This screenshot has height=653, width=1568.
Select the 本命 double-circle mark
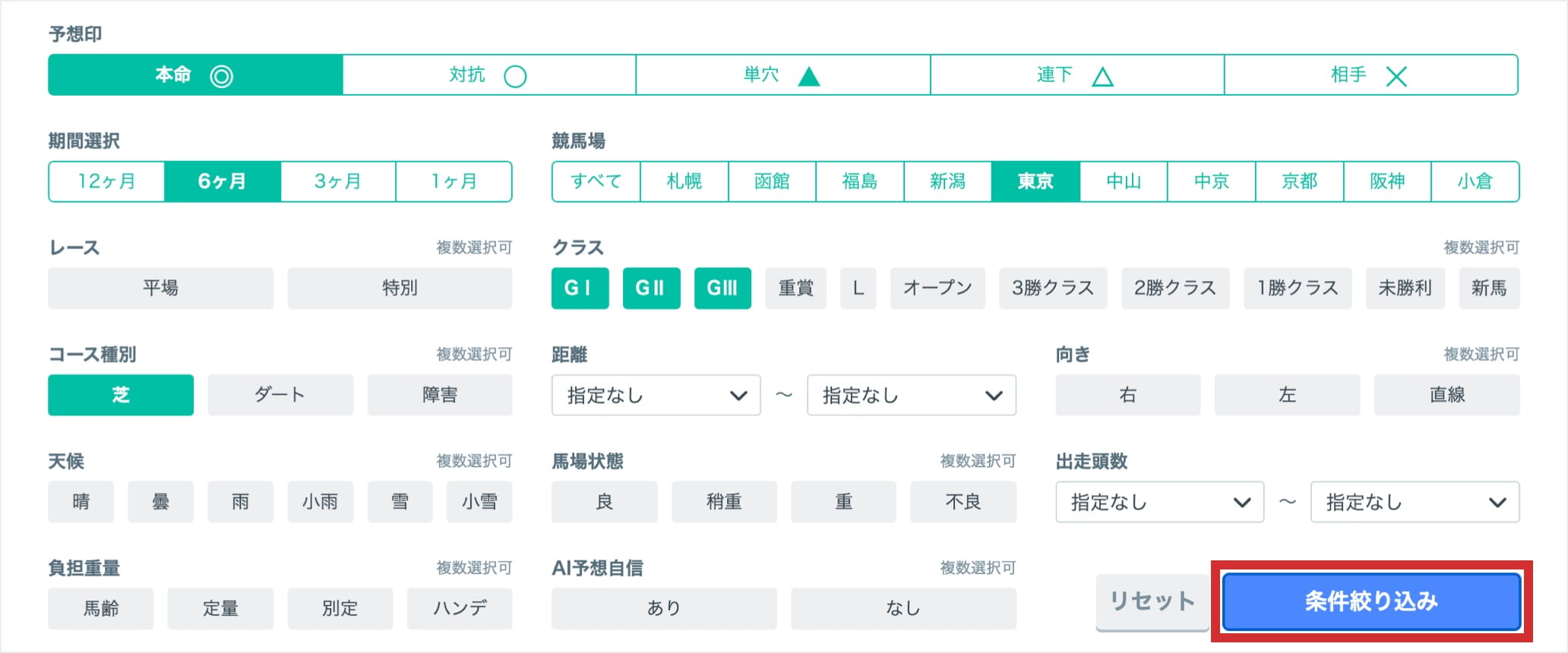pos(194,75)
